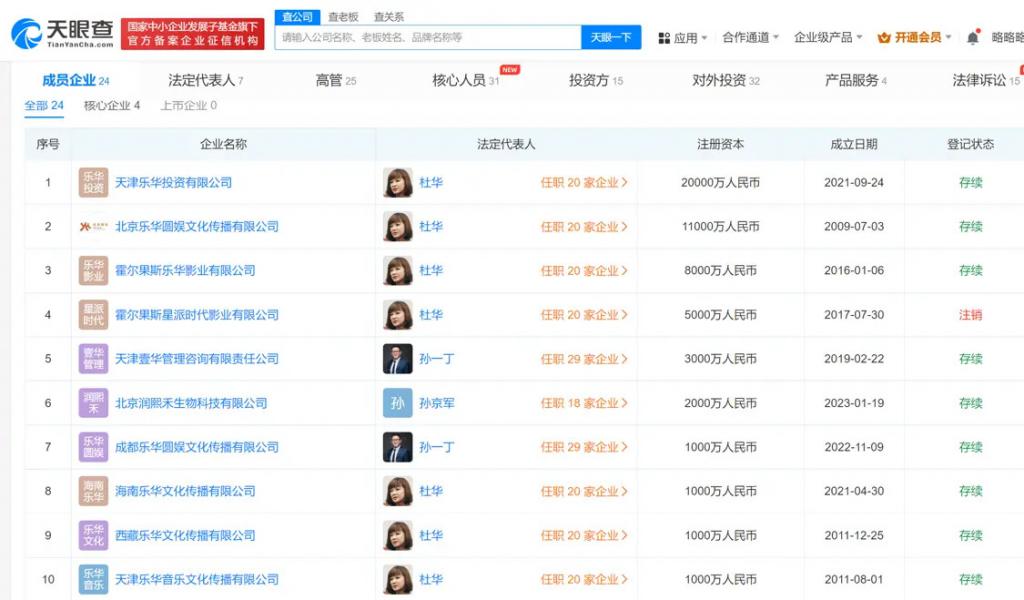Click 北京润熙禾生物科技 logo icon
This screenshot has height=600, width=1024.
coord(93,403)
